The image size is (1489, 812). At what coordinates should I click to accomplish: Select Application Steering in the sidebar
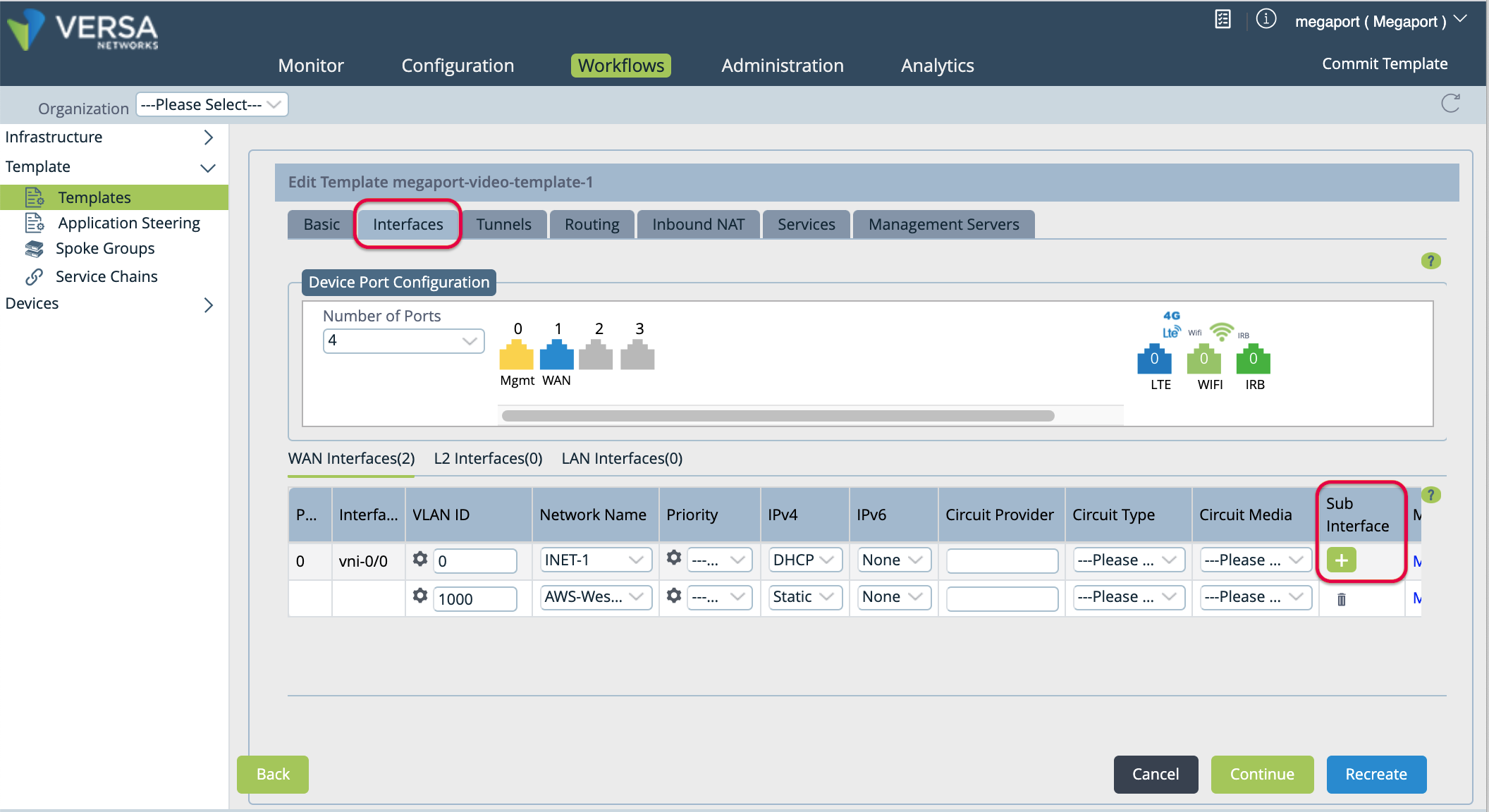coord(128,223)
